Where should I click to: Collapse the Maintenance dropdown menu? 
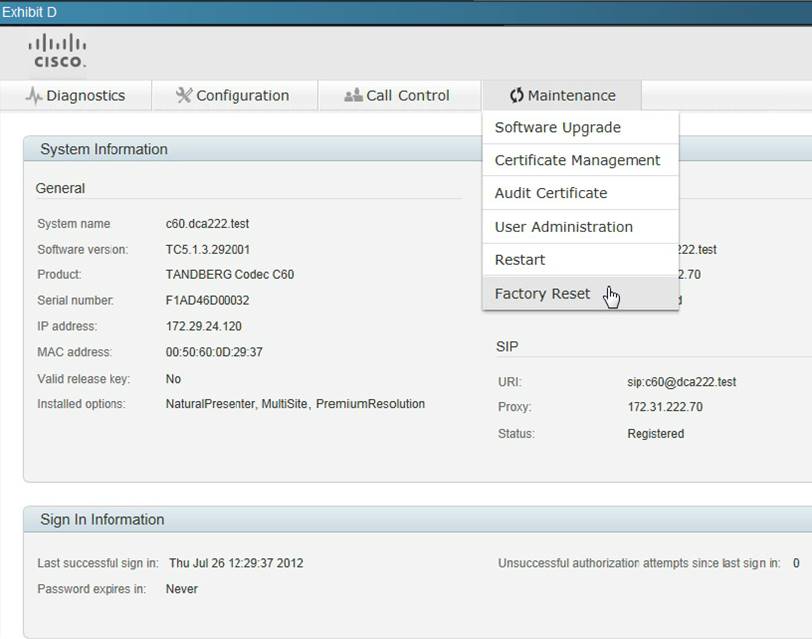pos(562,96)
